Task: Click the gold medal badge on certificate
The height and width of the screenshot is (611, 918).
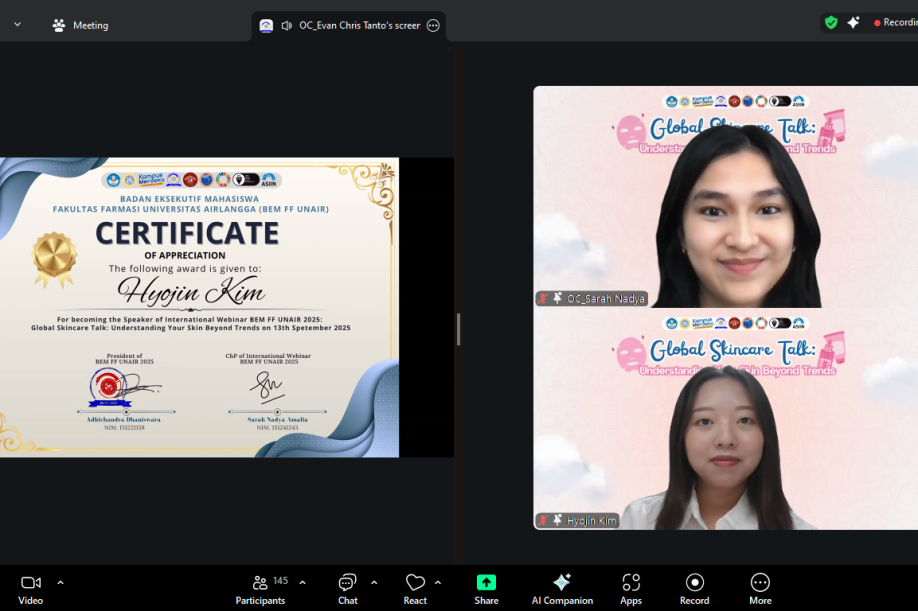Action: [54, 259]
